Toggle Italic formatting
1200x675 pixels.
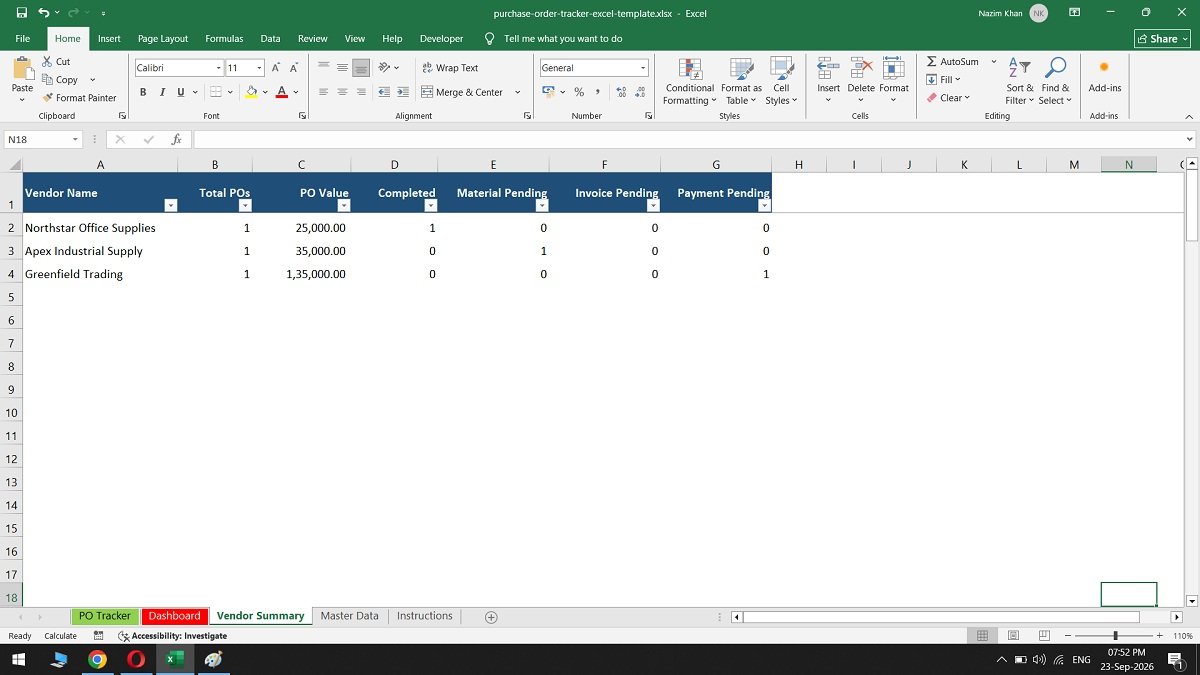click(162, 92)
